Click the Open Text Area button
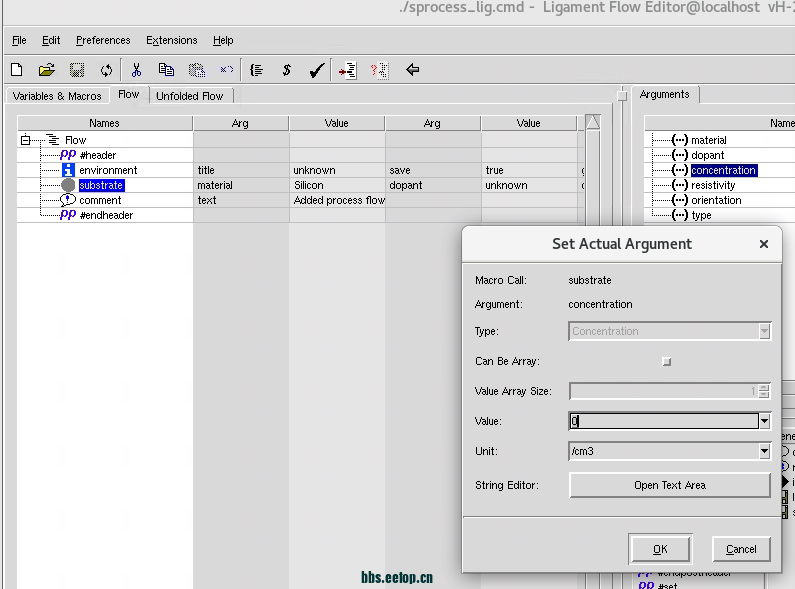This screenshot has width=795, height=589. coord(670,485)
